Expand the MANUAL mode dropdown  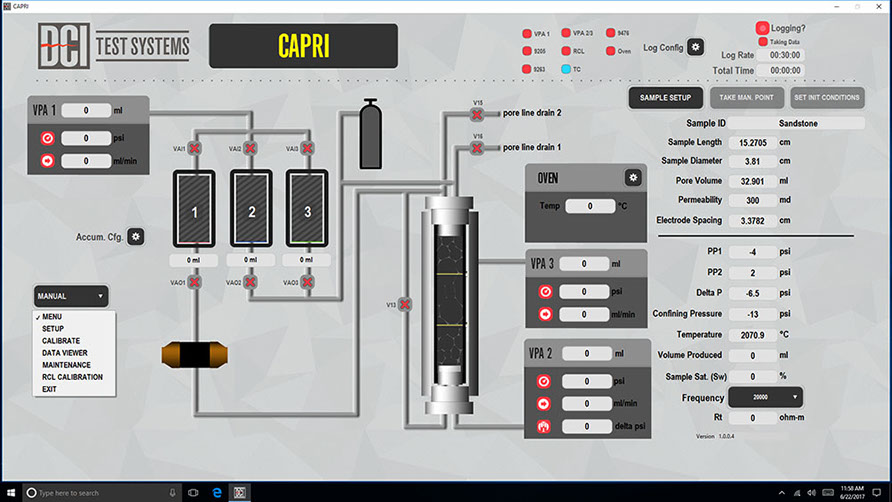(71, 296)
